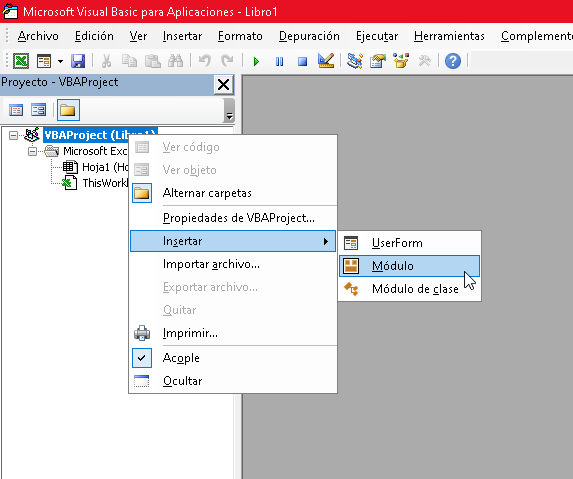Open Microsoft Excel view from toolbar
The image size is (573, 479).
coord(21,61)
